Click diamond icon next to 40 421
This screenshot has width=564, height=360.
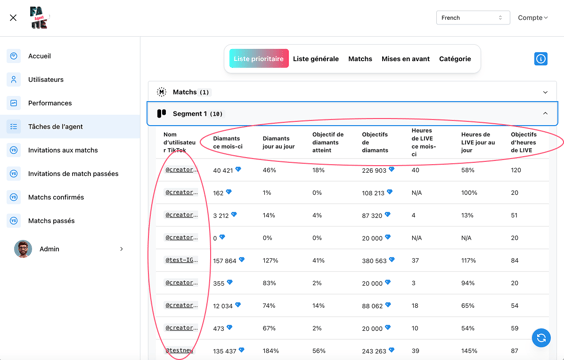coord(238,169)
